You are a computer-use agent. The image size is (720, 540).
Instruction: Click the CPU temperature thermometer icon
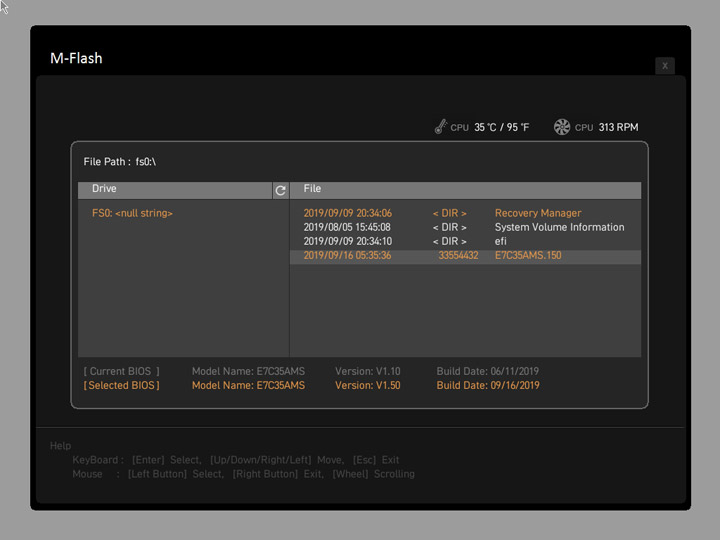[x=440, y=127]
